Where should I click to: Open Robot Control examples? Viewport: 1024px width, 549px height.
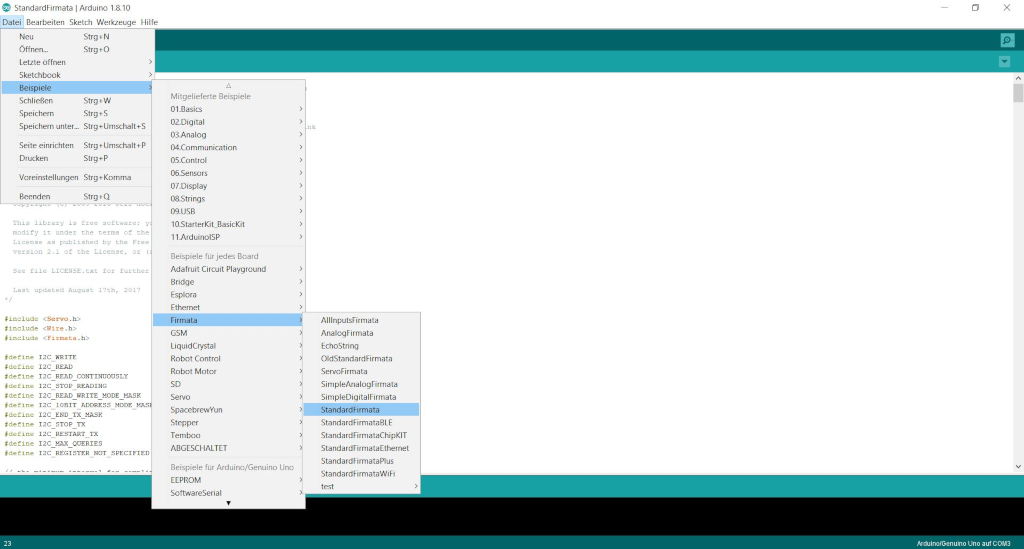coord(229,358)
